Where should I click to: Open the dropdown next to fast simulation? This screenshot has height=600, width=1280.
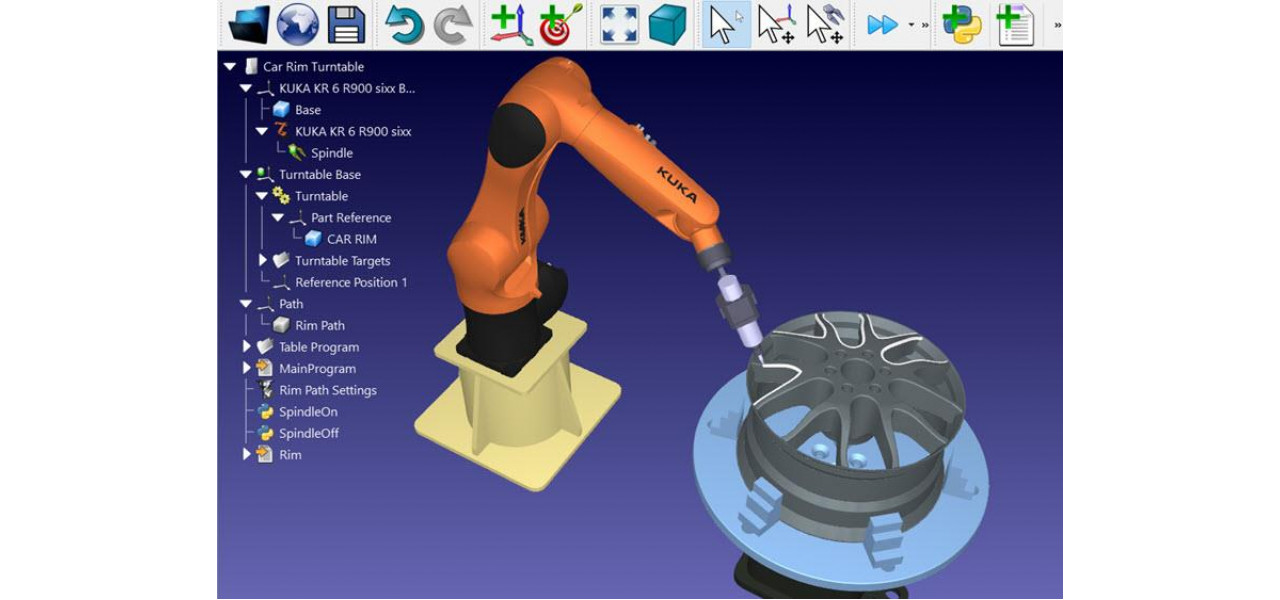tap(911, 25)
